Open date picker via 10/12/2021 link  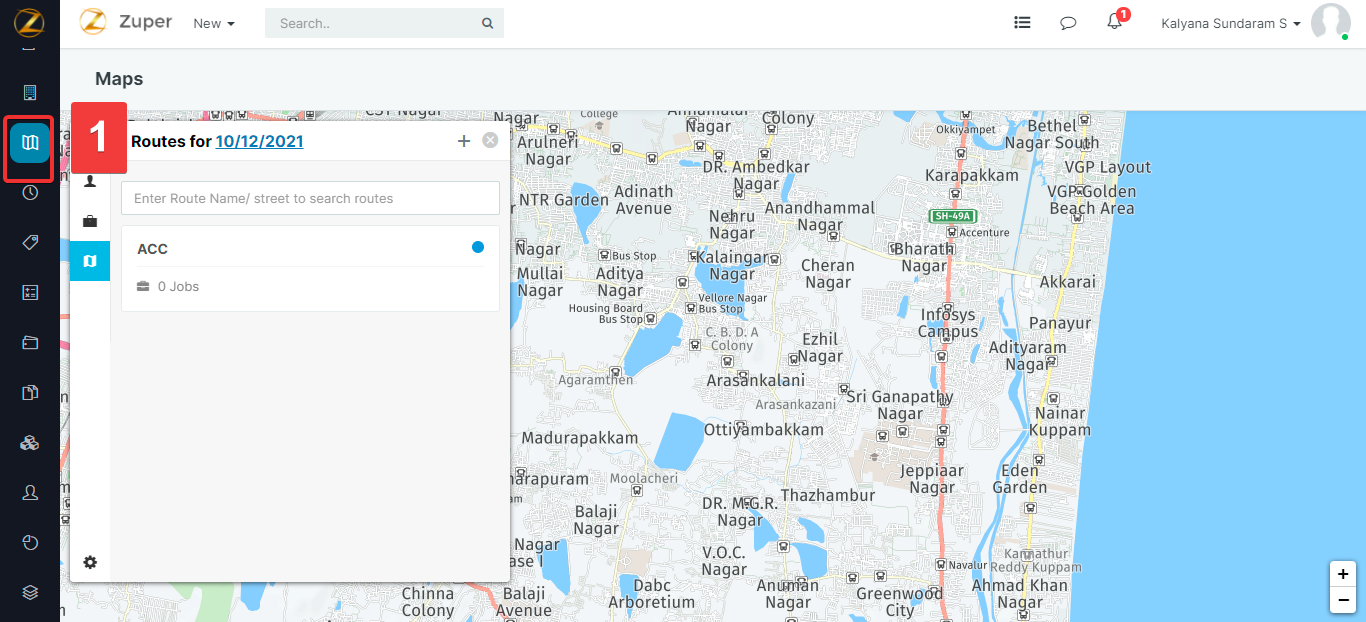[259, 141]
